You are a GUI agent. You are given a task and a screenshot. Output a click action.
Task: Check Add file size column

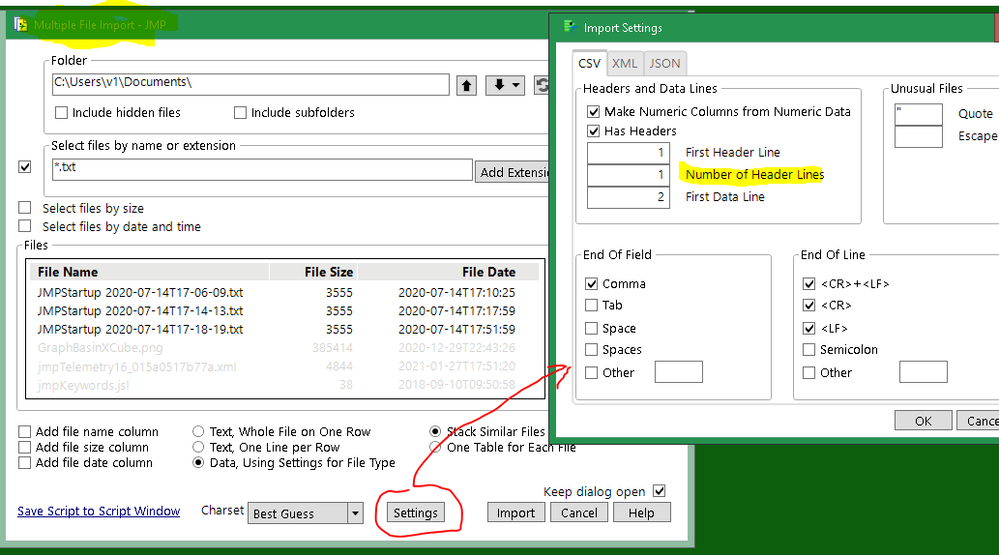point(24,447)
